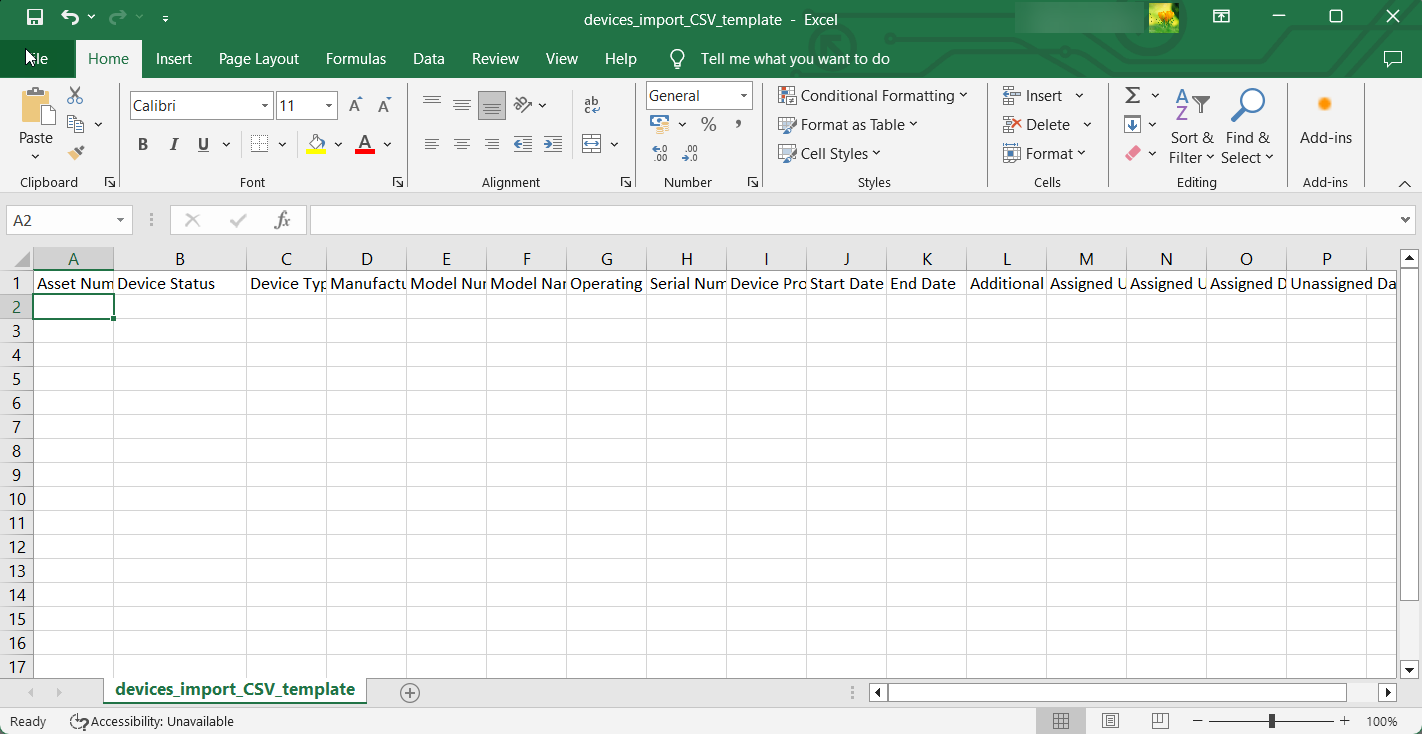Click Sort & Filter button
Screen dimensions: 1422x734
(x=1192, y=126)
